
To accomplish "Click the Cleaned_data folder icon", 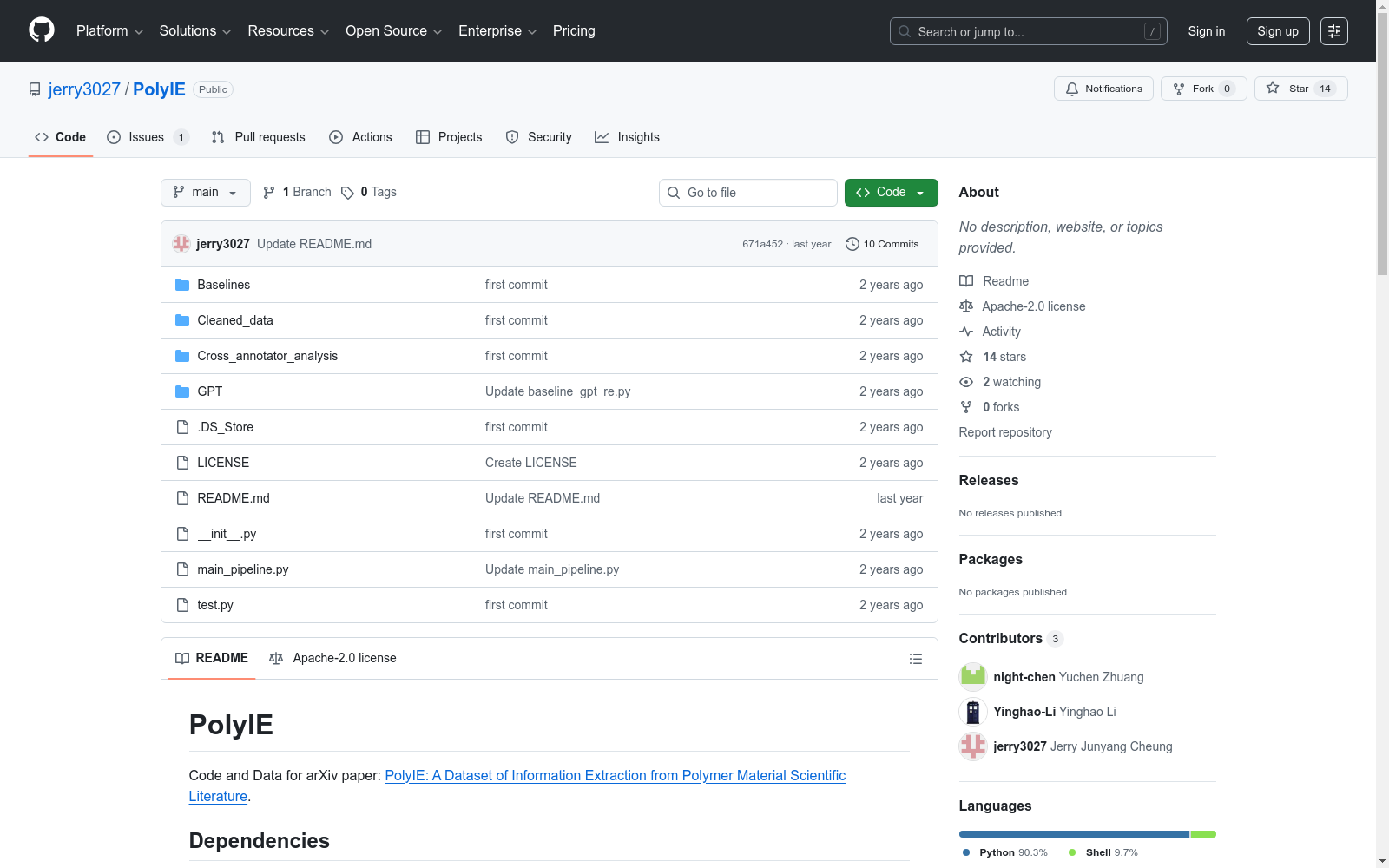I will pyautogui.click(x=182, y=320).
